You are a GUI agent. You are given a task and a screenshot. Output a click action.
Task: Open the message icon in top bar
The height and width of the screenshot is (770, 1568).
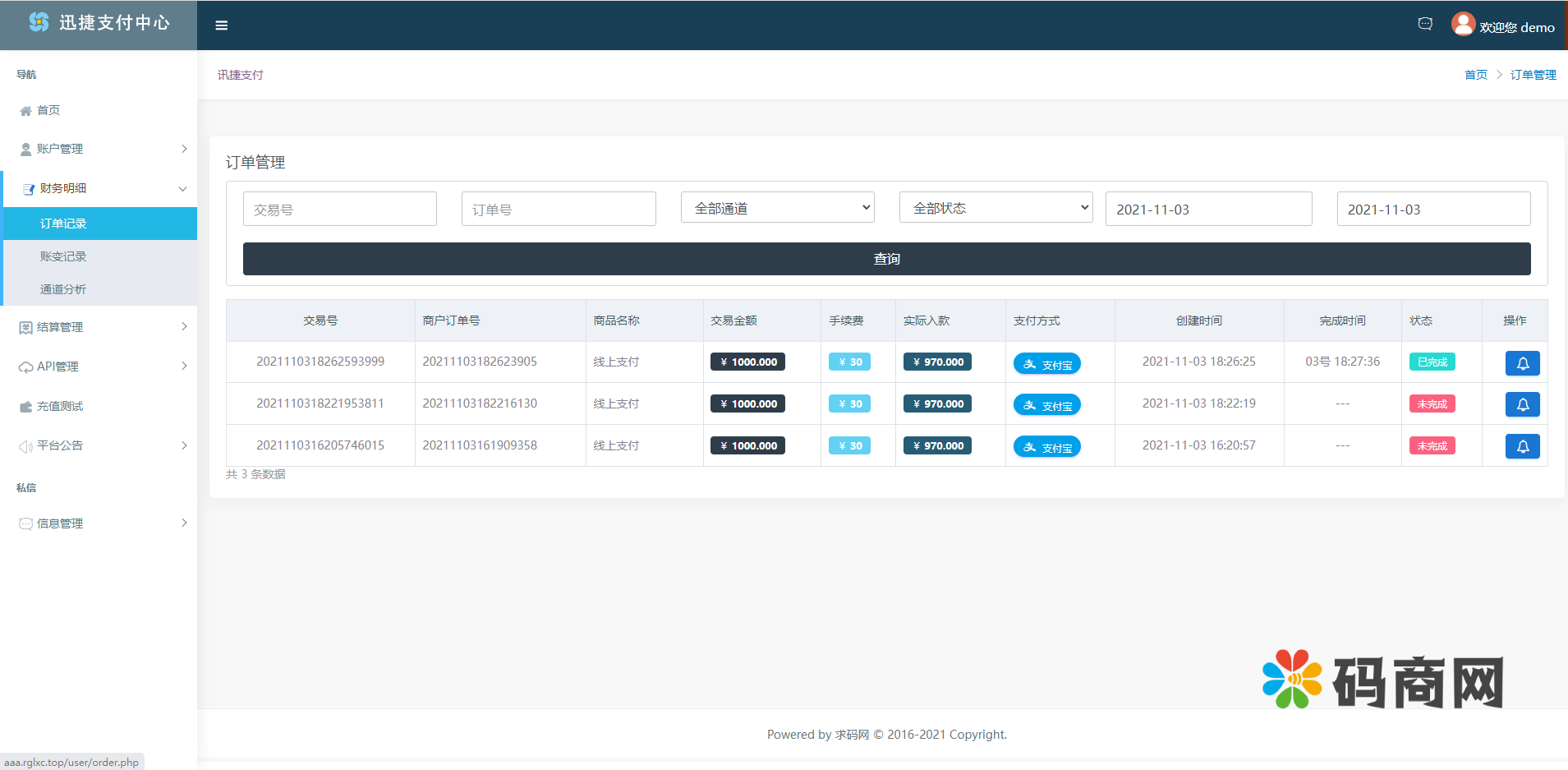pos(1425,25)
